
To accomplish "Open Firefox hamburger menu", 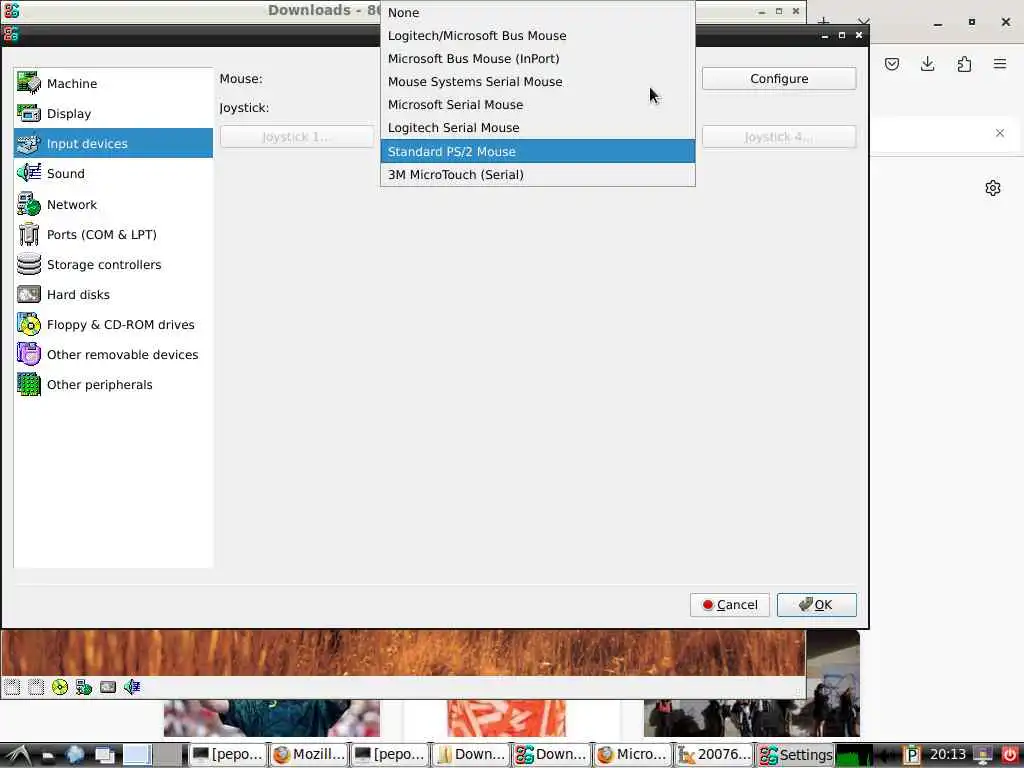I will pos(1000,64).
